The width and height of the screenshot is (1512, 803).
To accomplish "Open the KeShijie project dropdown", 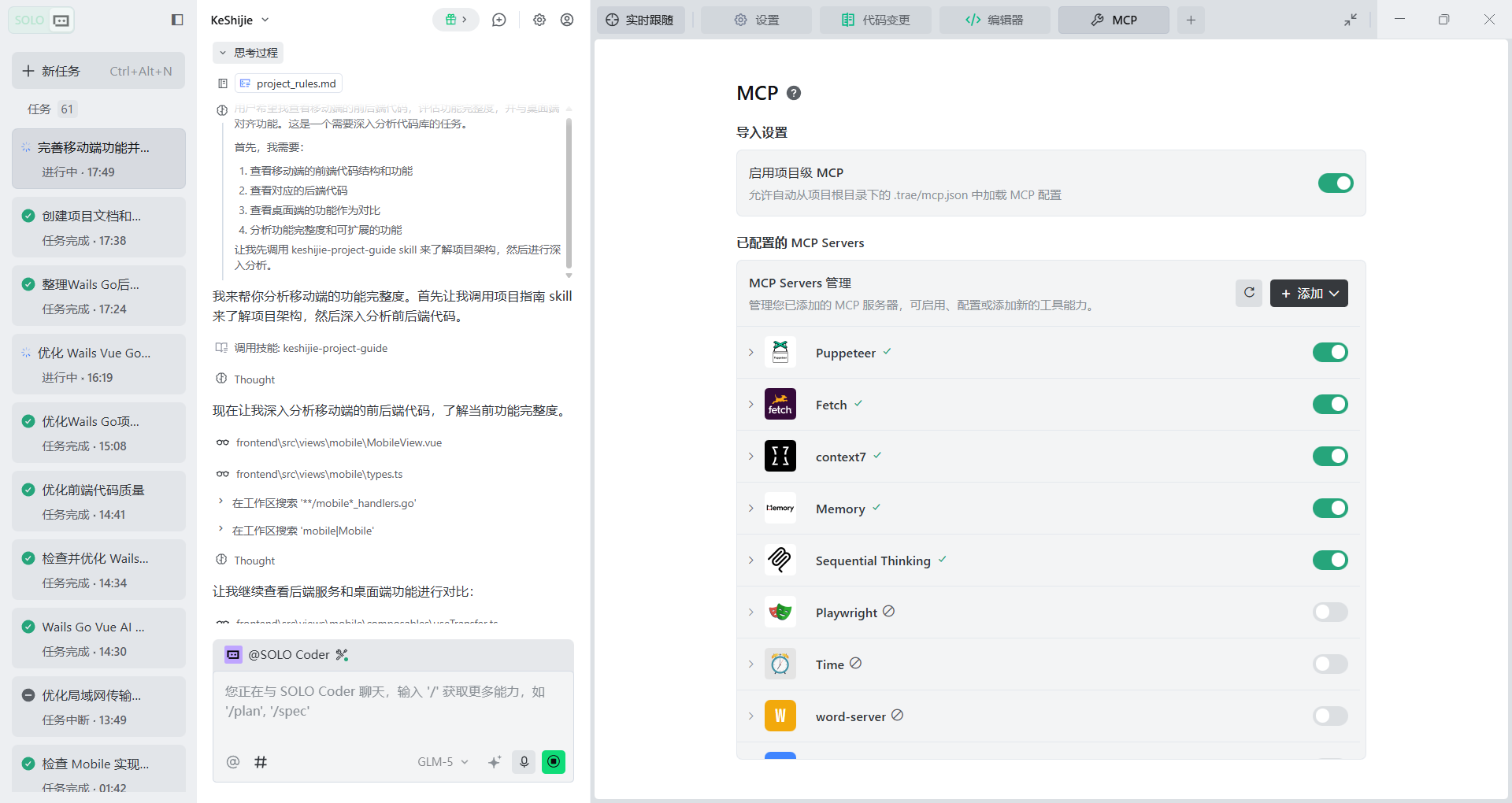I will point(240,20).
